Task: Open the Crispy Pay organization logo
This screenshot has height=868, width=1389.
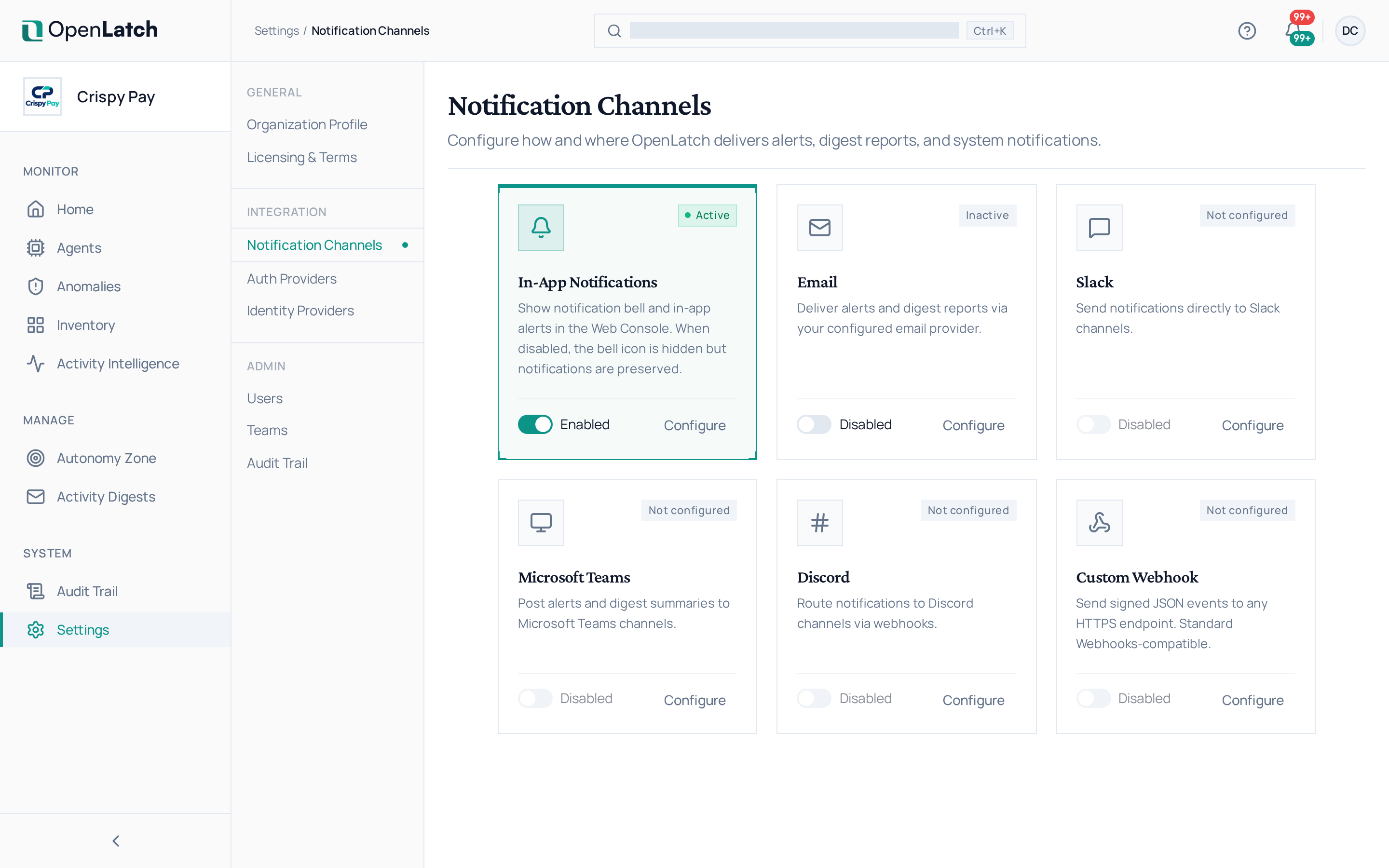Action: 42,96
